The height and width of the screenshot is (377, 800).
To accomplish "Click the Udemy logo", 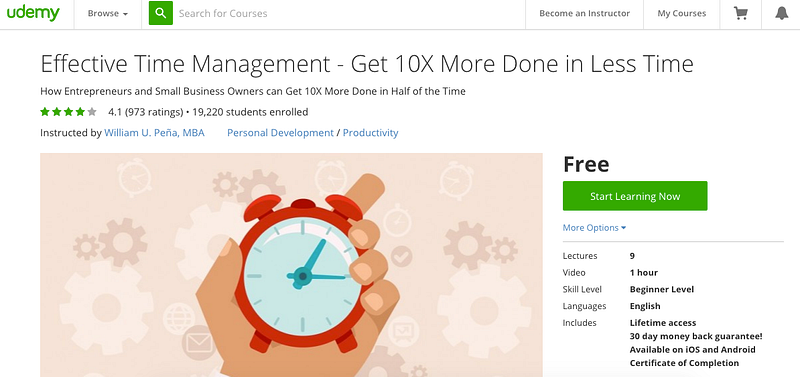I will coord(33,13).
